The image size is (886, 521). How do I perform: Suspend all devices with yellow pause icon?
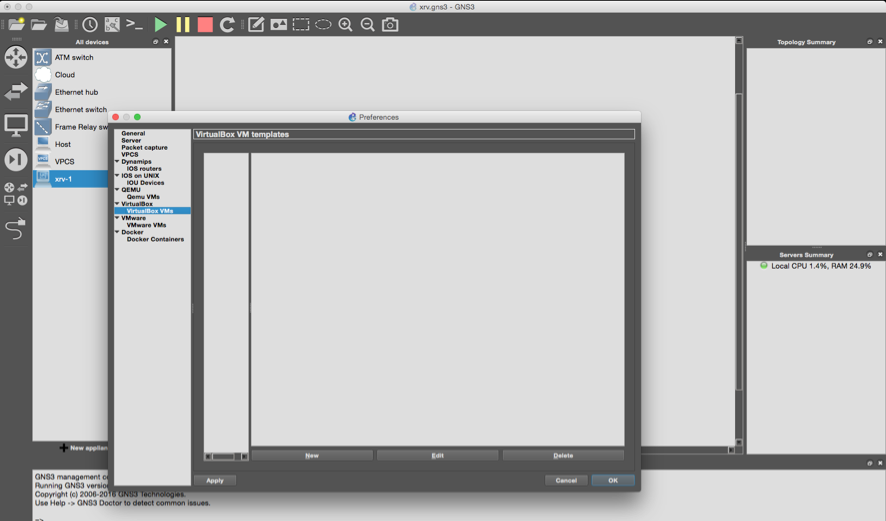183,24
